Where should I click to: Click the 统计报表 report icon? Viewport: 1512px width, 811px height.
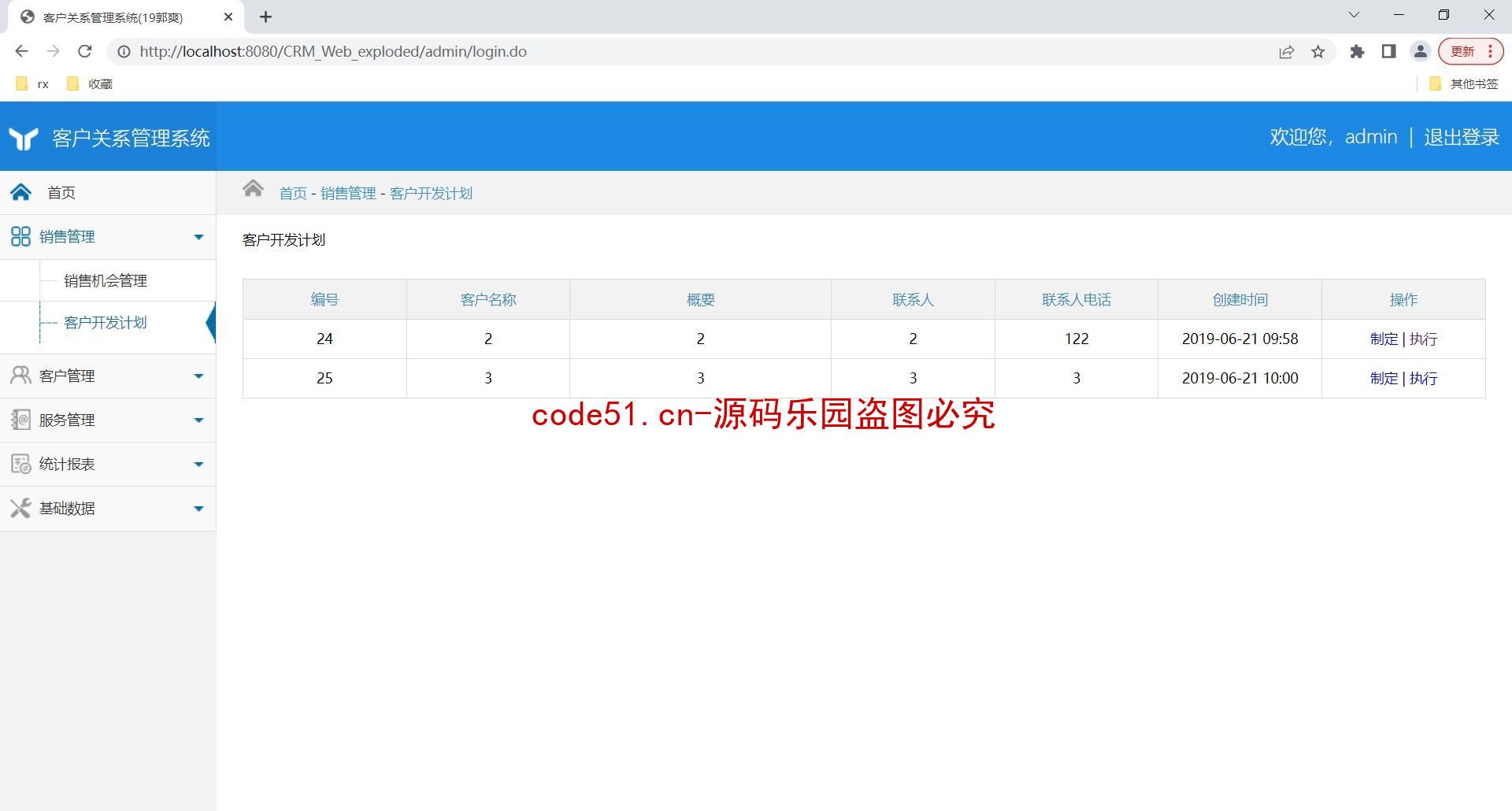coord(20,464)
